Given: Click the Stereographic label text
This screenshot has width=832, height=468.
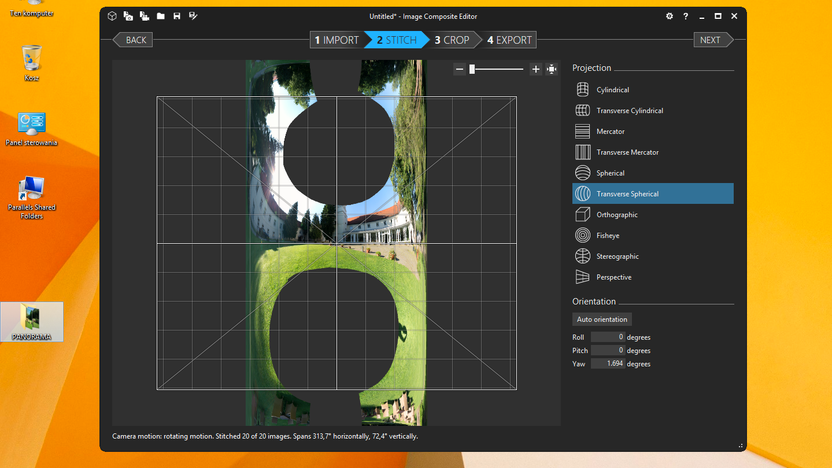Looking at the screenshot, I should (x=617, y=256).
